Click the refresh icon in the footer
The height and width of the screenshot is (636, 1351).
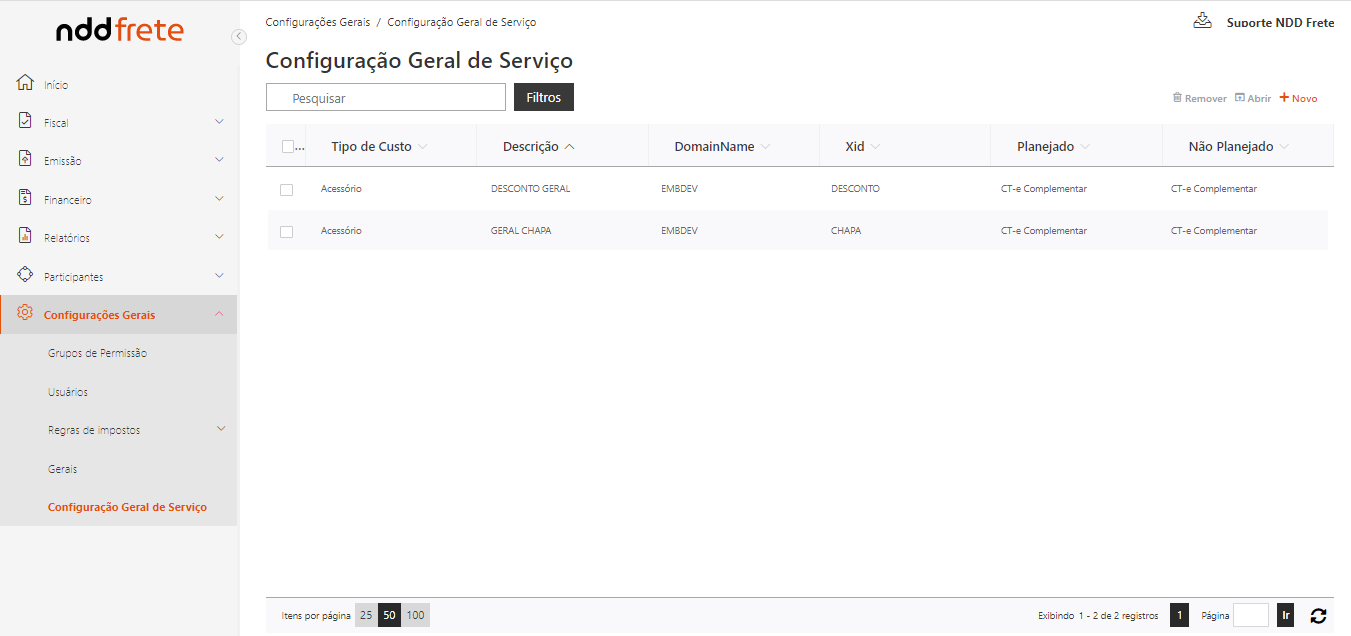point(1318,616)
